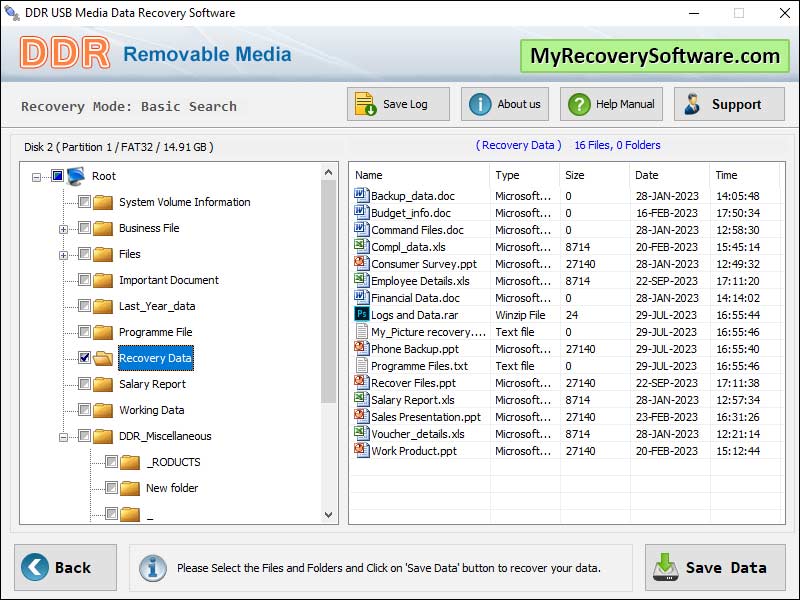The image size is (800, 600).
Task: Select the Logs and Data.rar Winzip file
Action: coord(417,315)
